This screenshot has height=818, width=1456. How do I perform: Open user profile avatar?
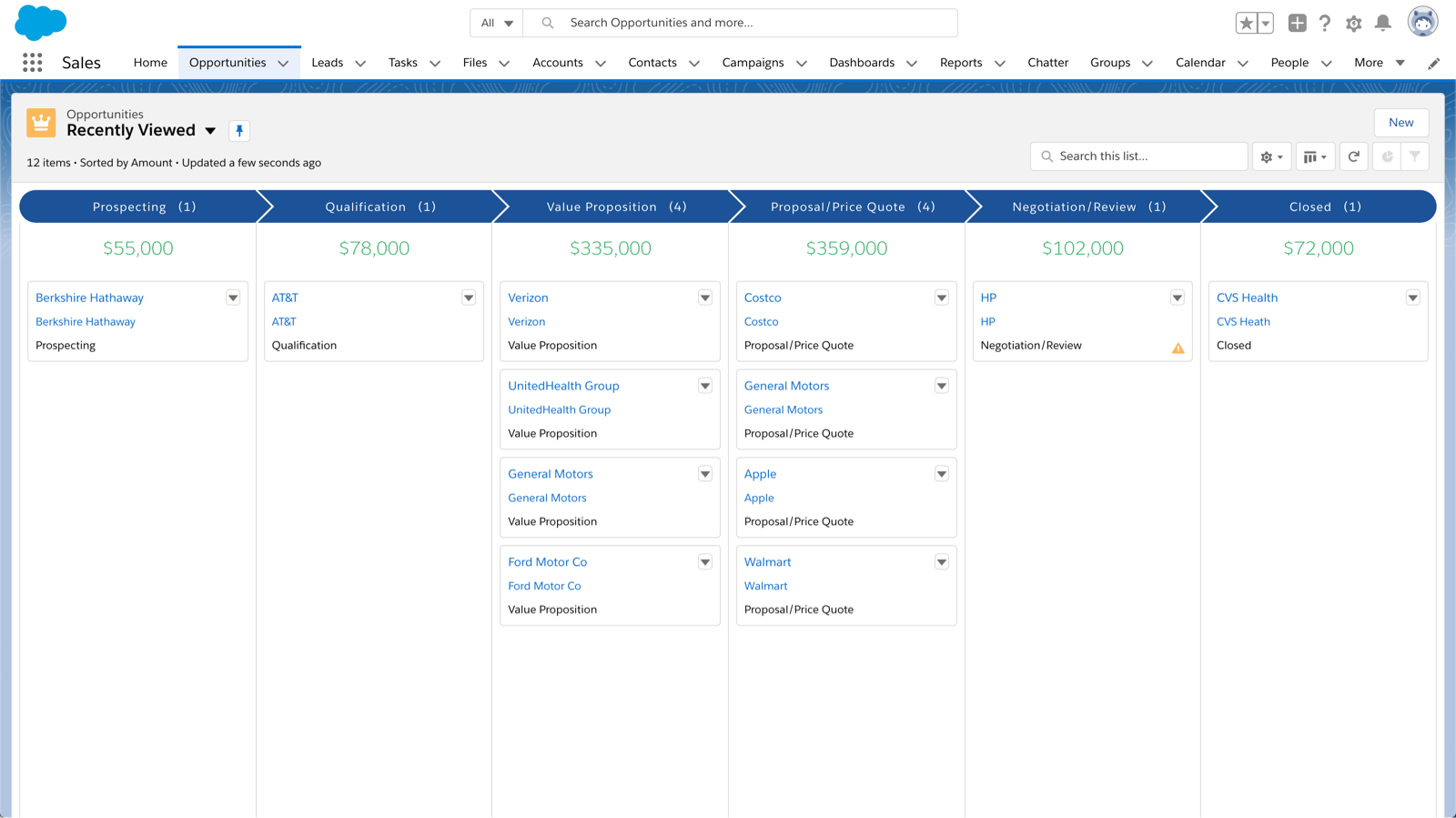1422,22
